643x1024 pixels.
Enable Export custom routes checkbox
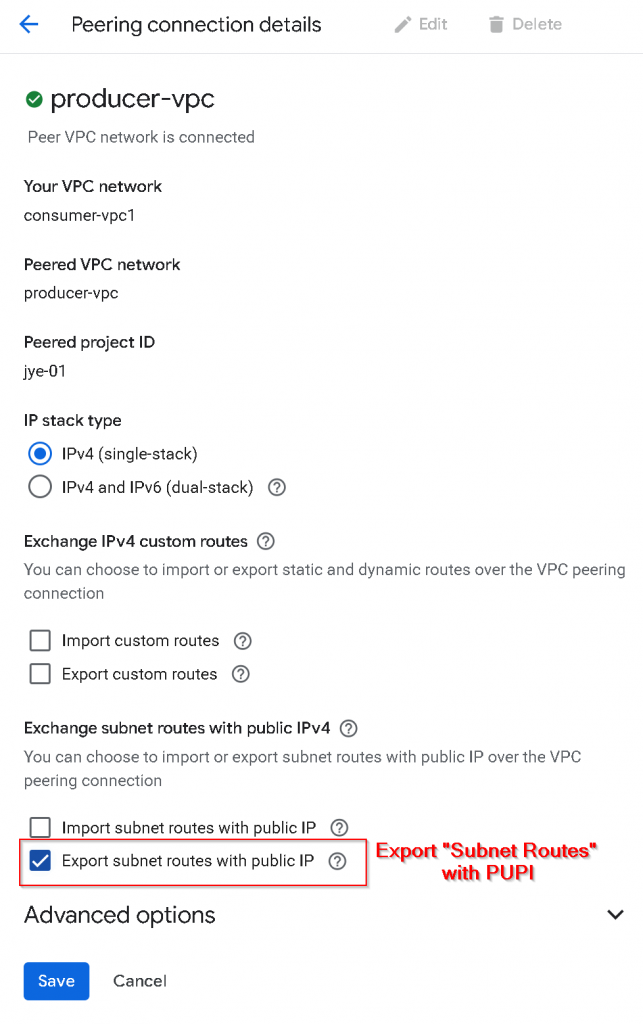pos(40,674)
